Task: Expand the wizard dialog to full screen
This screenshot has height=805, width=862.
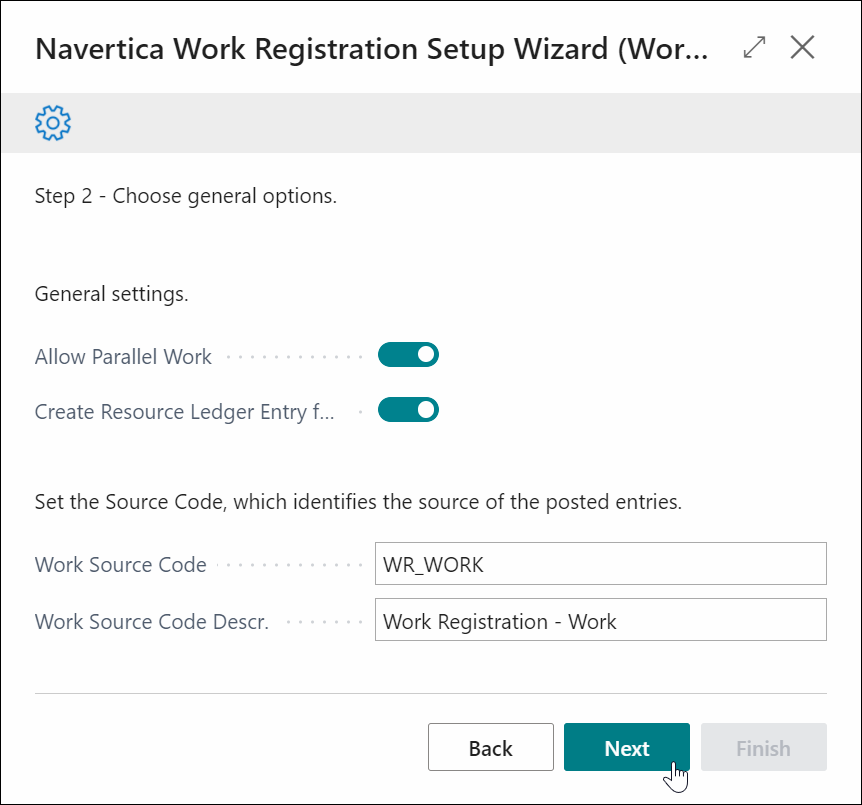Action: tap(754, 47)
